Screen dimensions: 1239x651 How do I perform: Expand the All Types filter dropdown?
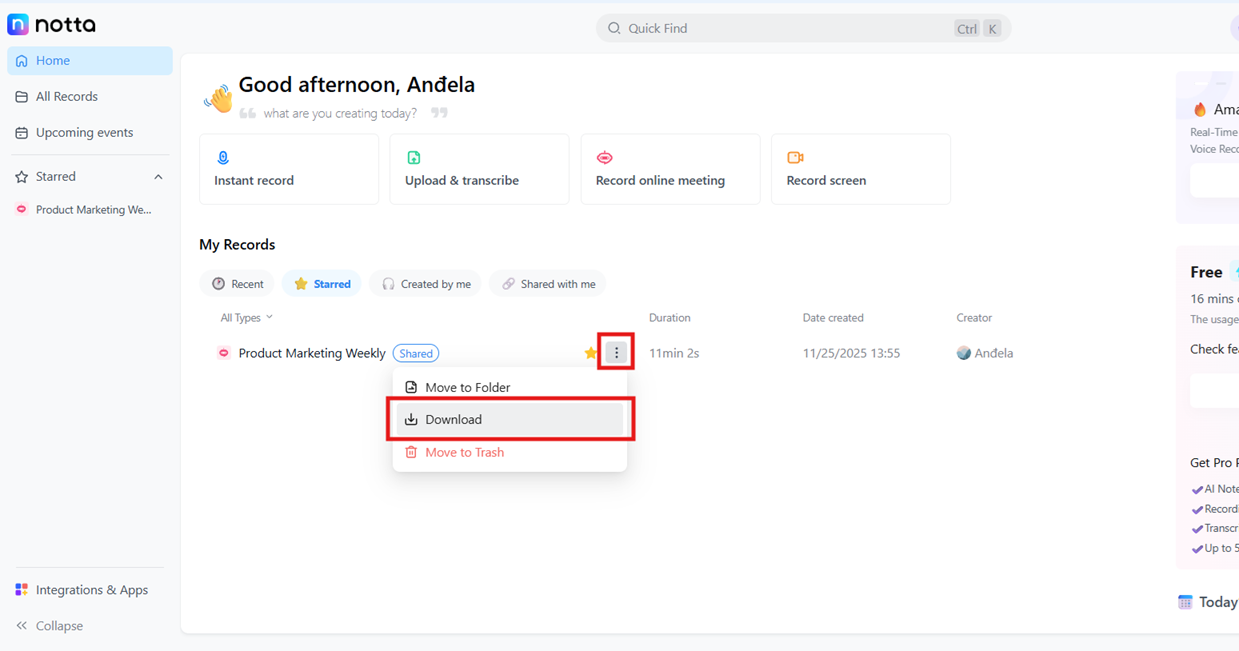(247, 318)
